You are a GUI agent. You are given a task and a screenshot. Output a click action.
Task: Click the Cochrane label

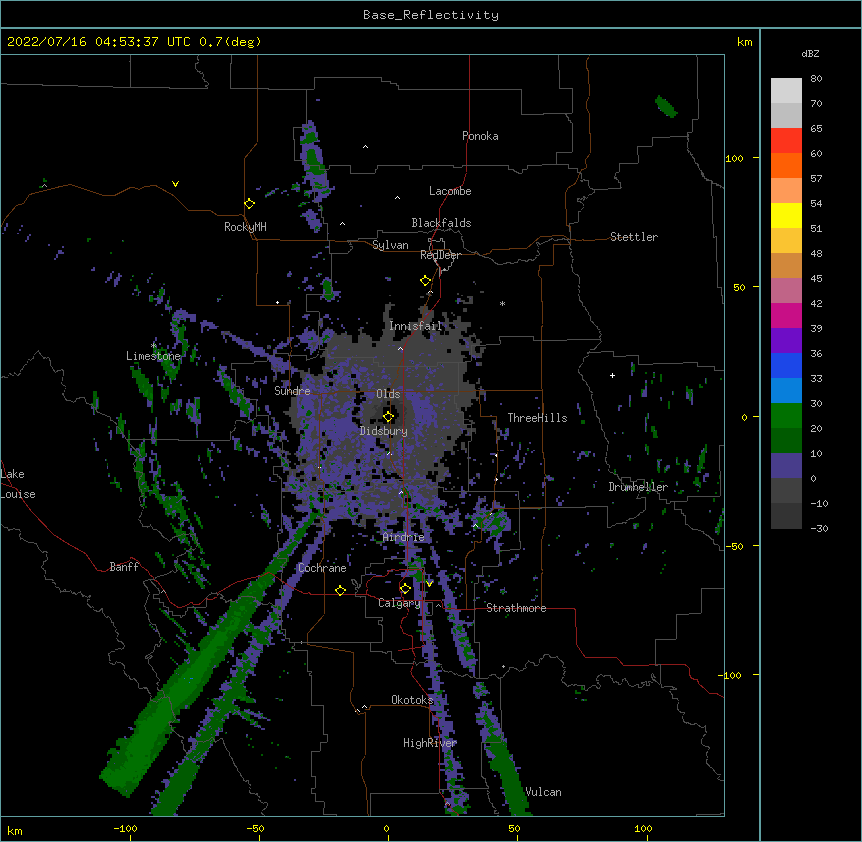(x=322, y=568)
